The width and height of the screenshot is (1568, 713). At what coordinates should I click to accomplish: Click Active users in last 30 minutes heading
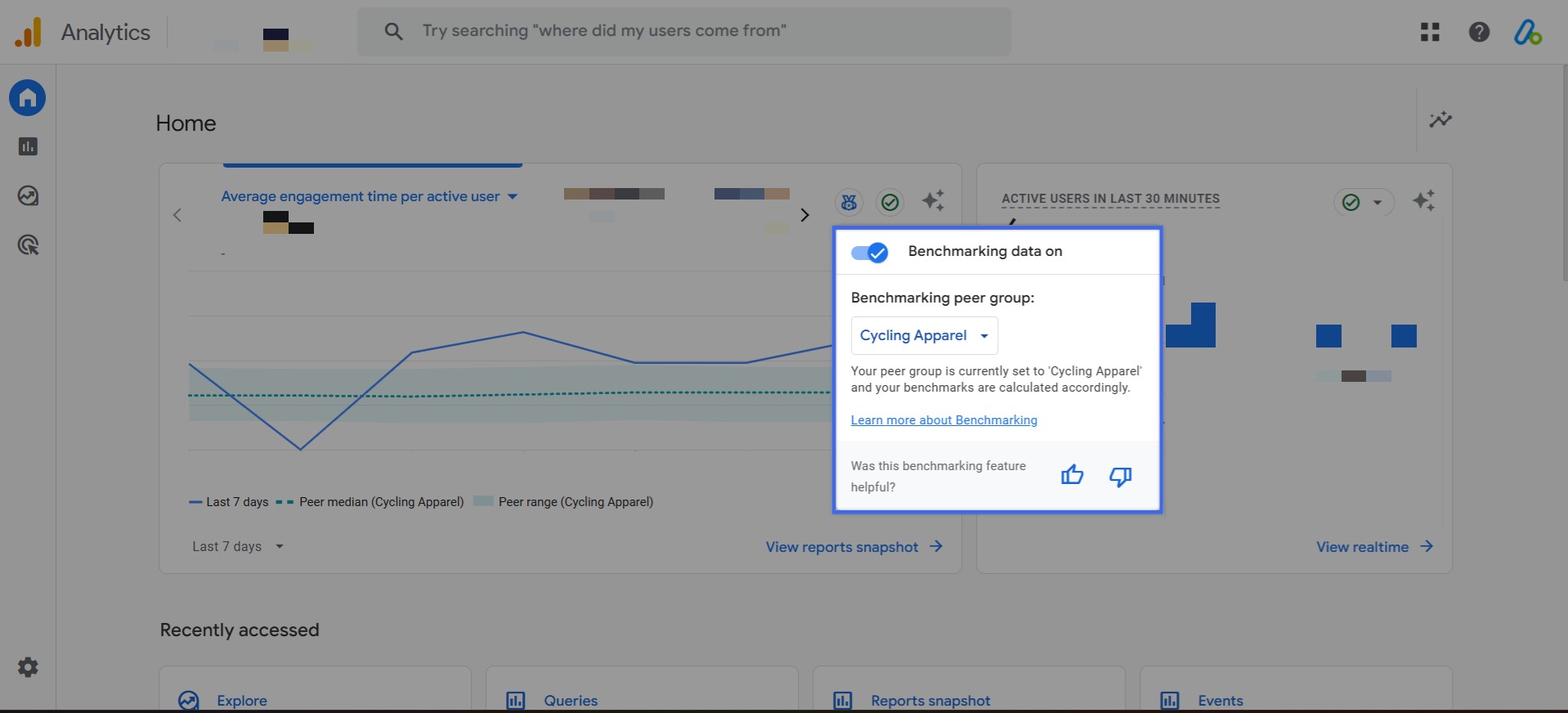(1110, 199)
